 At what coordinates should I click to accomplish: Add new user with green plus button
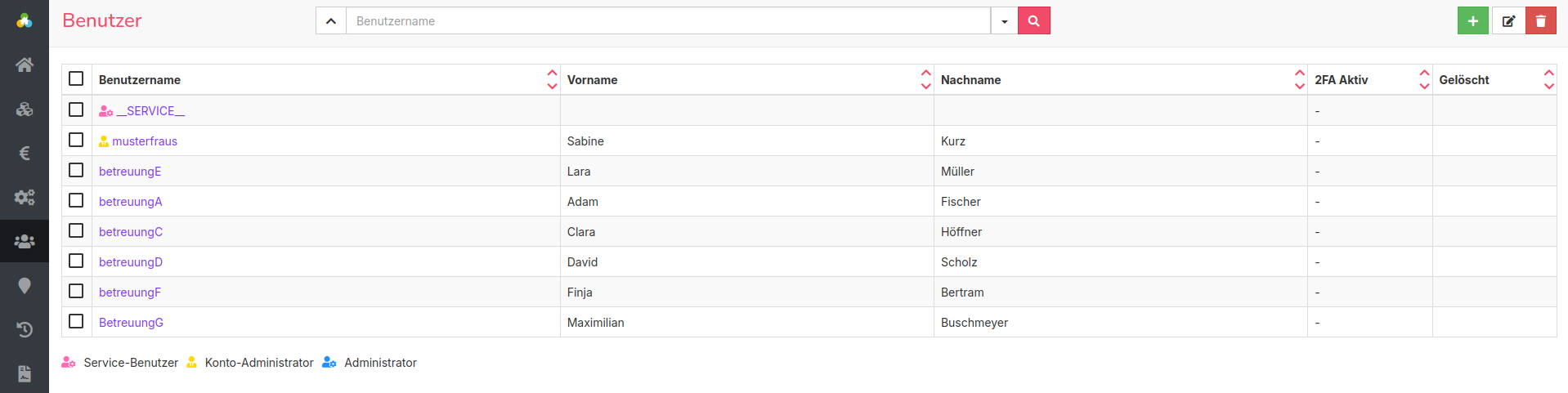(x=1472, y=20)
